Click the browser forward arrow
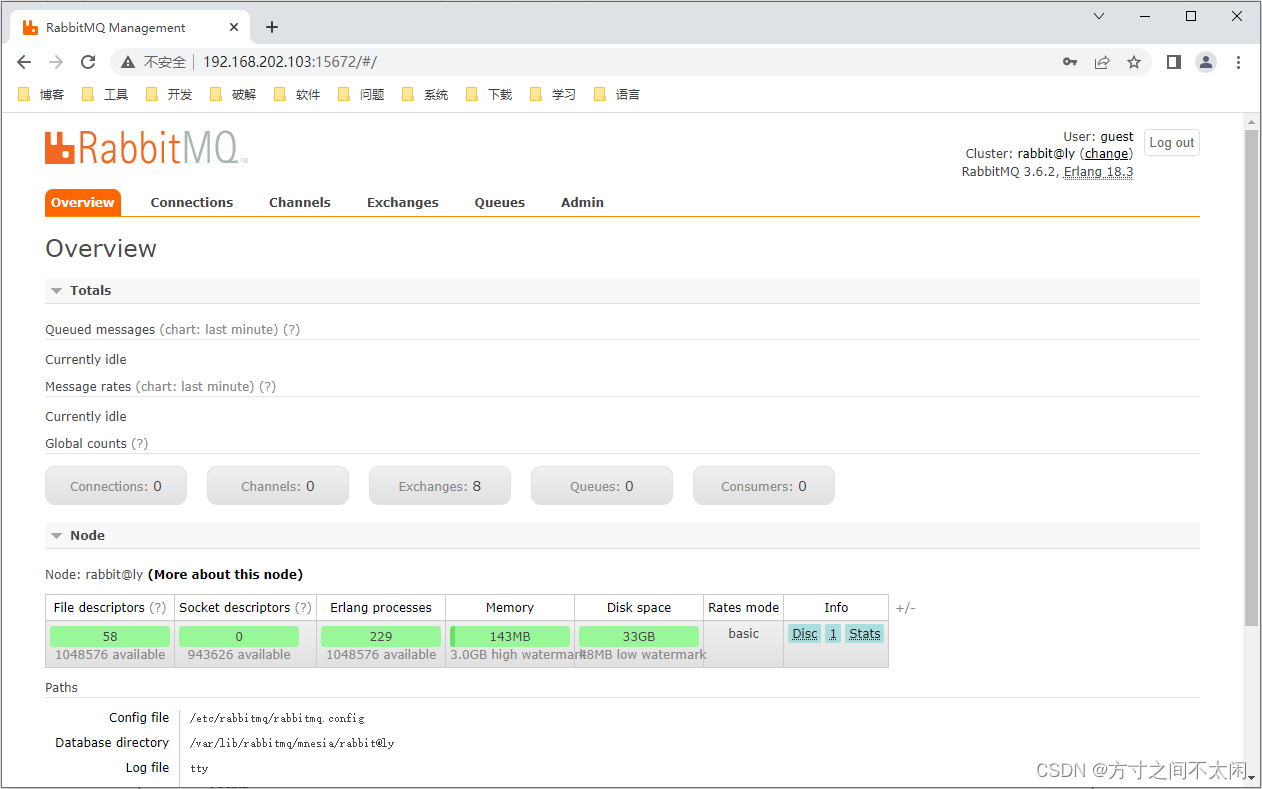 coord(56,62)
